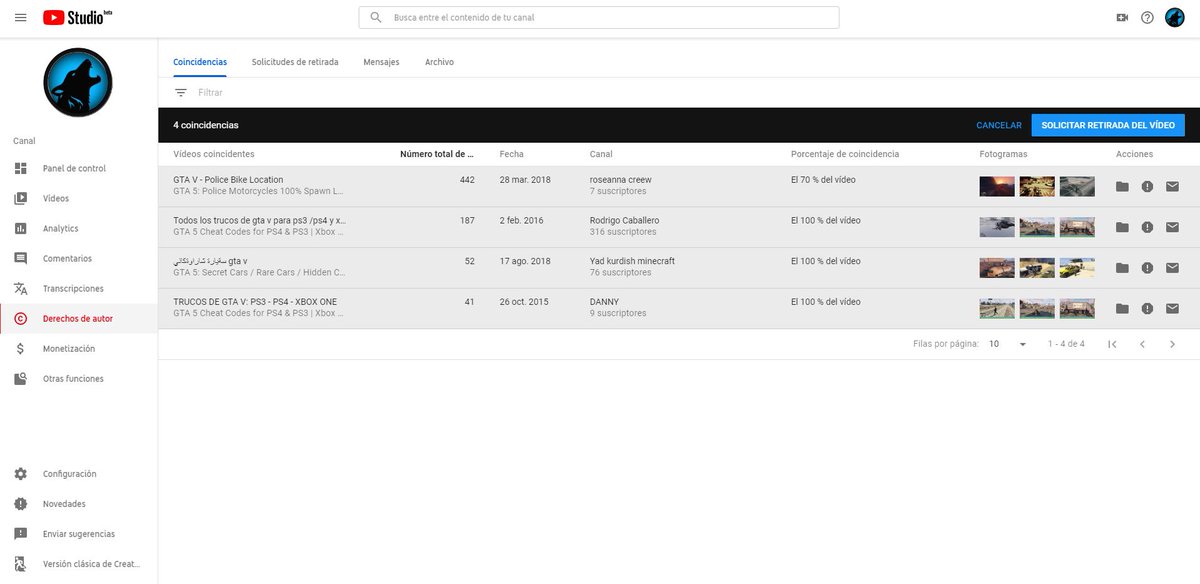Screen dimensions: 1200x584
Task: Open Otras funciones in the sidebar
Action: pos(78,378)
